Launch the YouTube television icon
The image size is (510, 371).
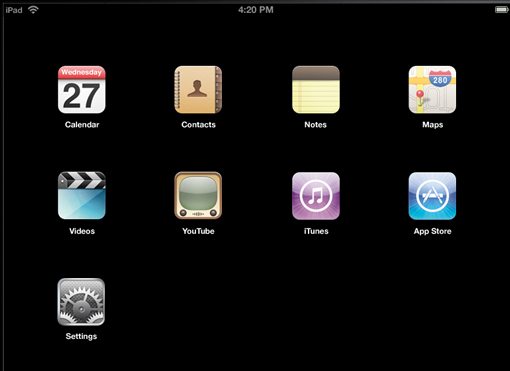pos(198,196)
